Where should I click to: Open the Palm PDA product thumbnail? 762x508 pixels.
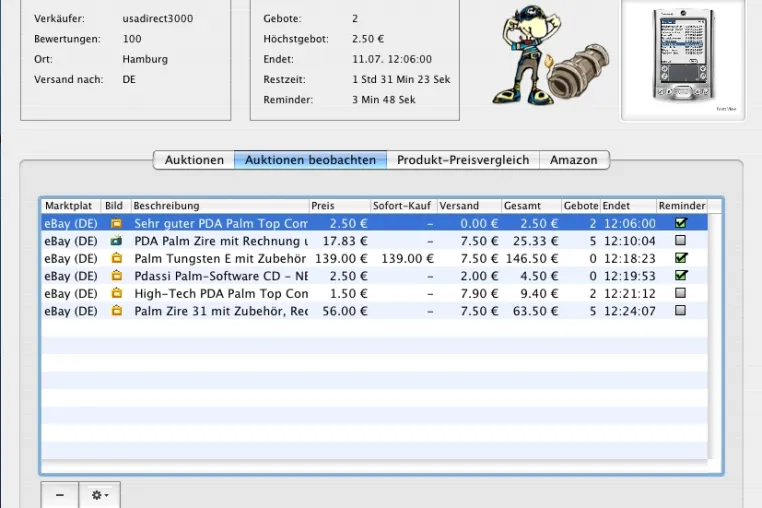tap(683, 60)
